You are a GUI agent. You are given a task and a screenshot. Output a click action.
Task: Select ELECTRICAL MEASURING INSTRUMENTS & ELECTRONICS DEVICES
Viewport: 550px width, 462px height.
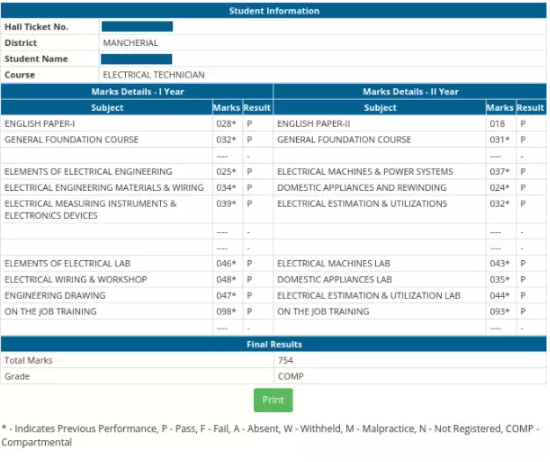(90, 209)
